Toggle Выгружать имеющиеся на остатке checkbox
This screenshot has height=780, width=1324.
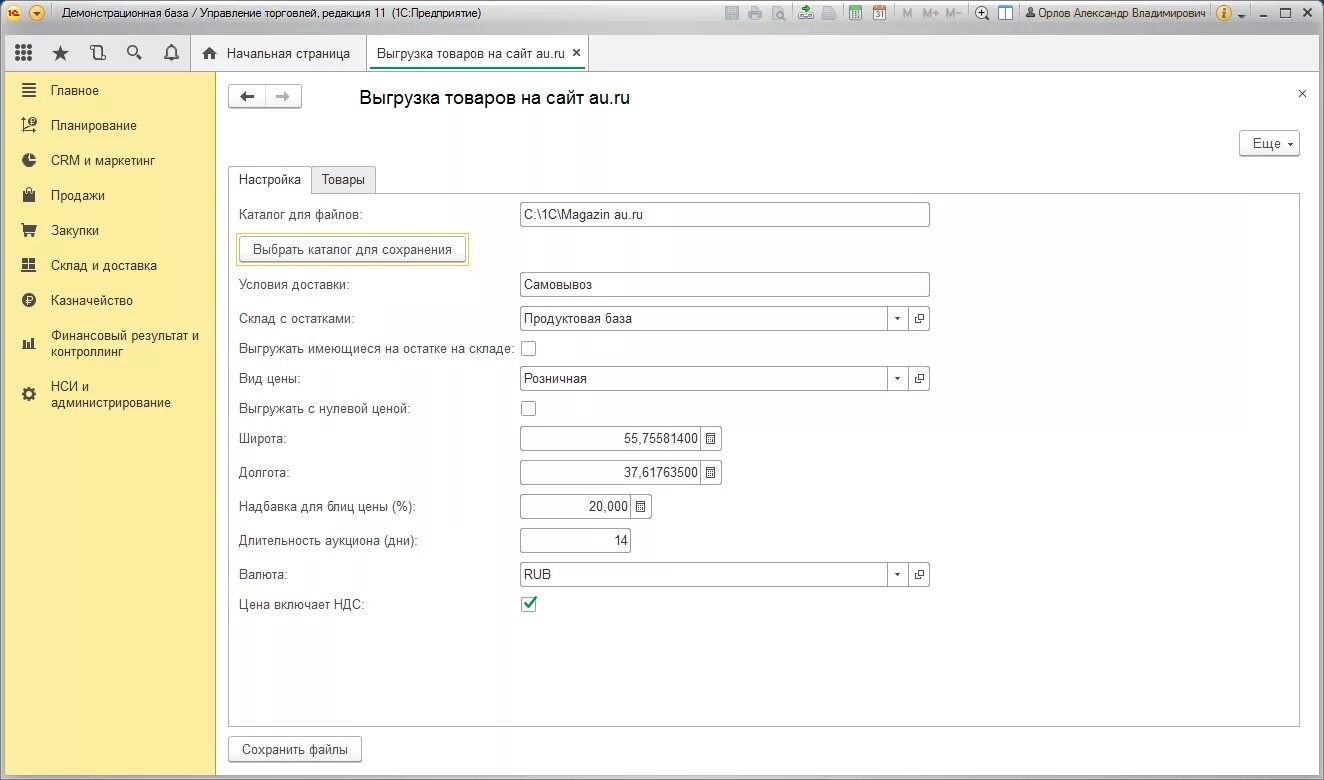[529, 349]
